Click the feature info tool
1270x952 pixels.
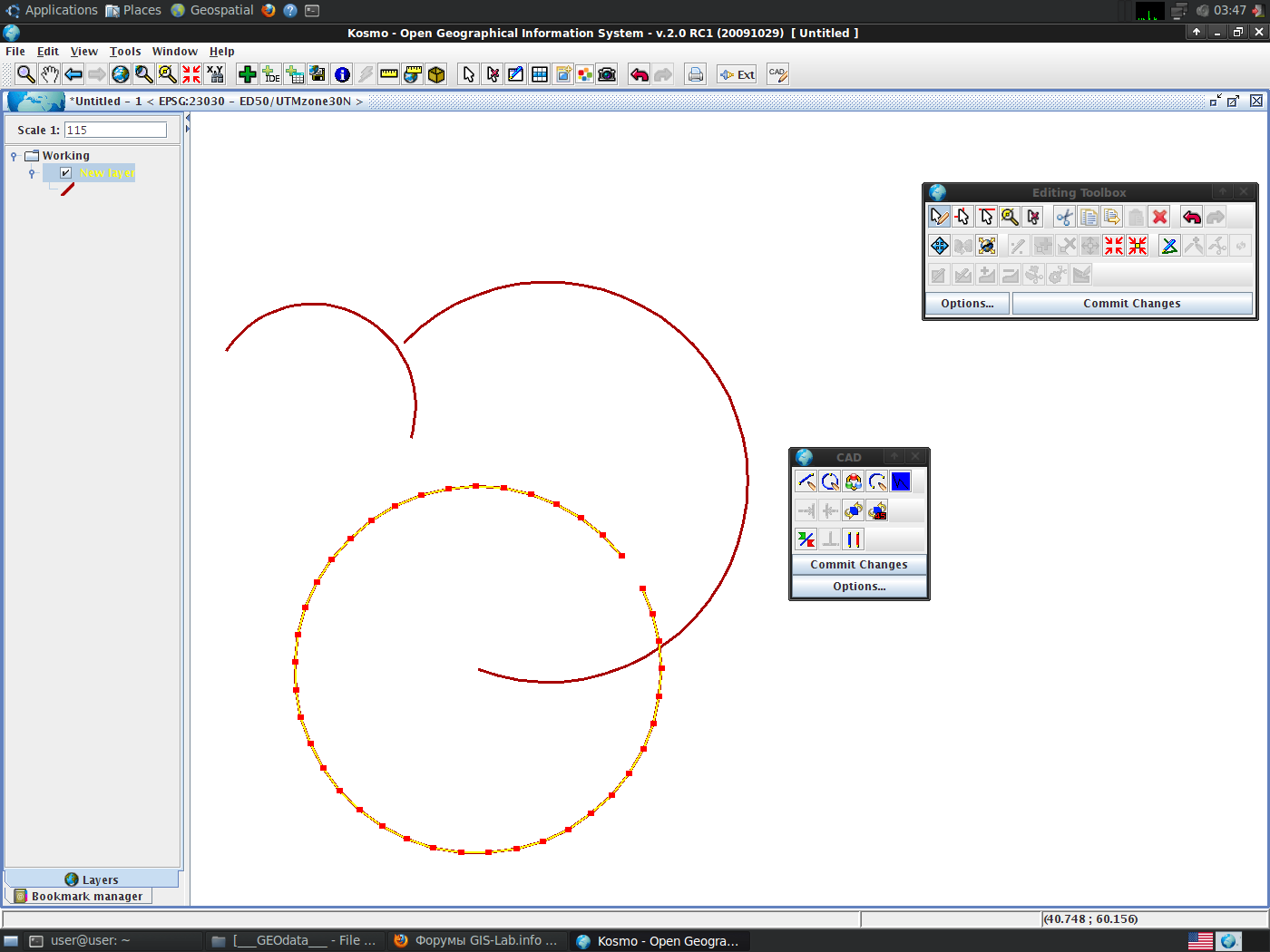click(342, 74)
